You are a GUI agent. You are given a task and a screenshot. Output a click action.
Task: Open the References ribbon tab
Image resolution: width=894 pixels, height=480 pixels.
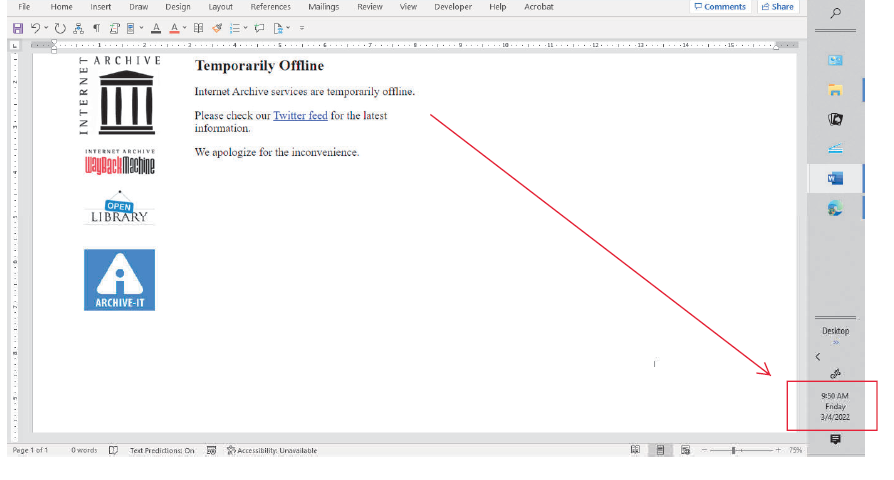270,7
